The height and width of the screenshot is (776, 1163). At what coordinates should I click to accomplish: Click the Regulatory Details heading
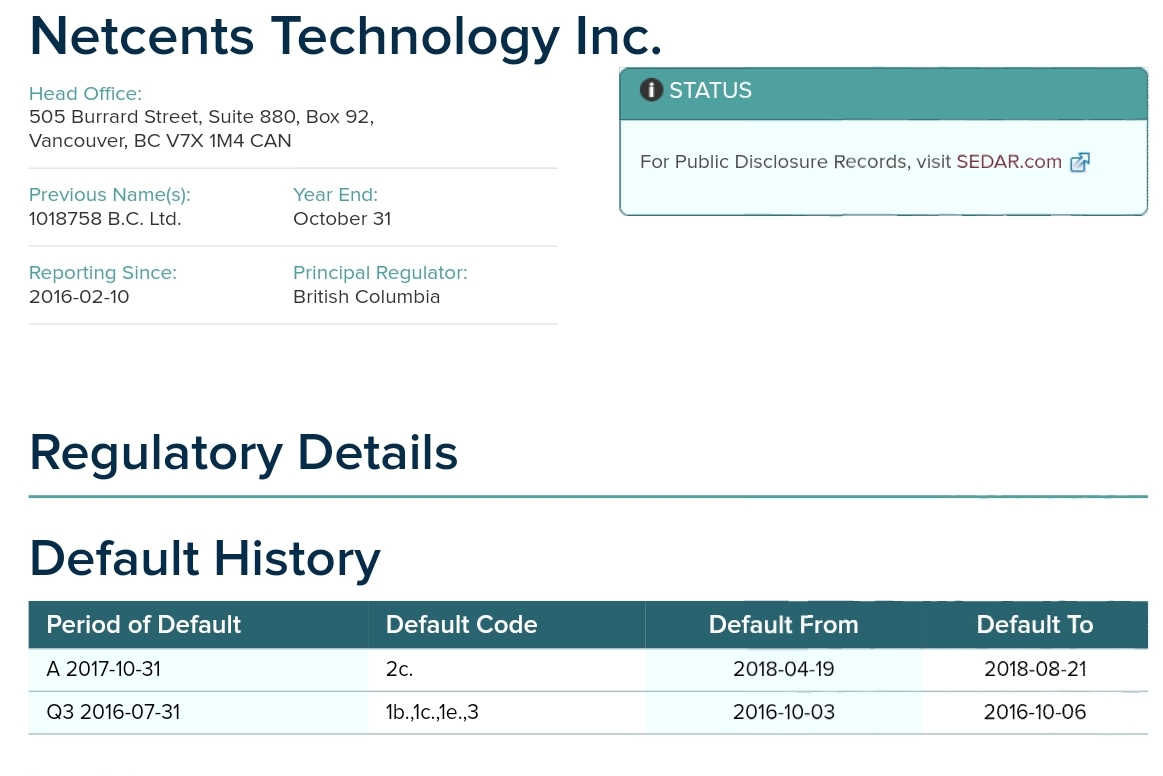(x=243, y=452)
